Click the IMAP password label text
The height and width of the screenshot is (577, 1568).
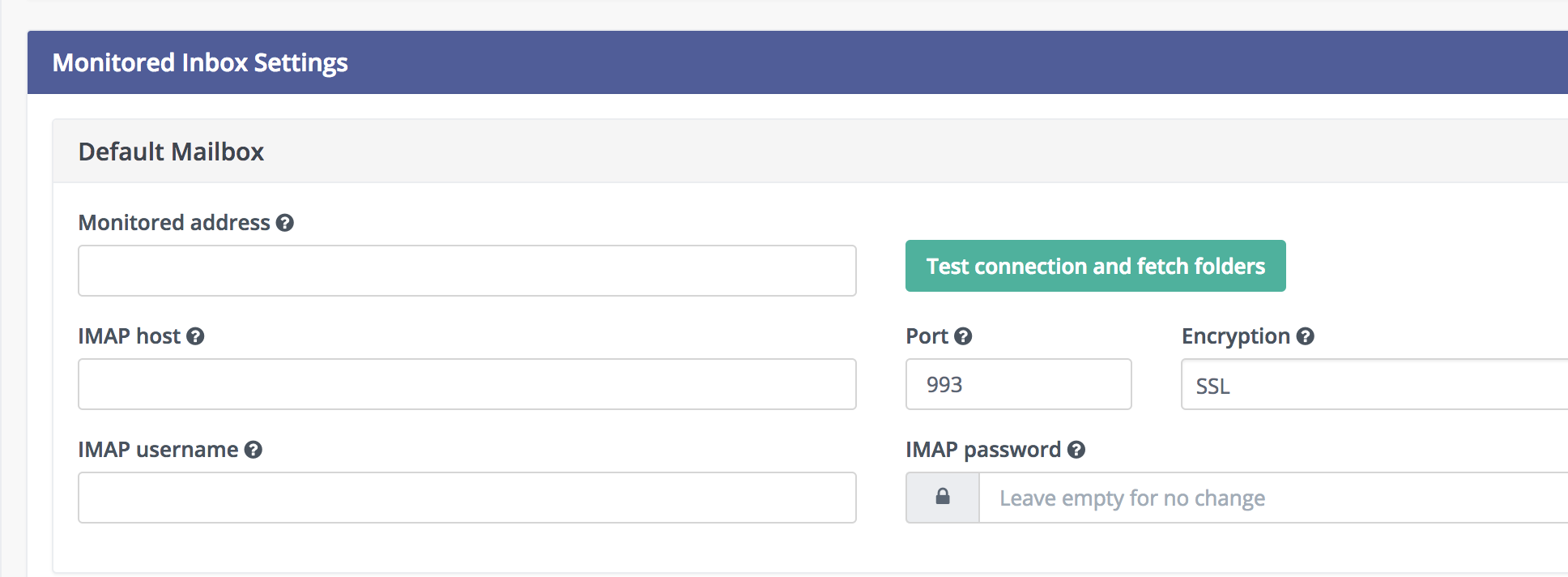(983, 450)
